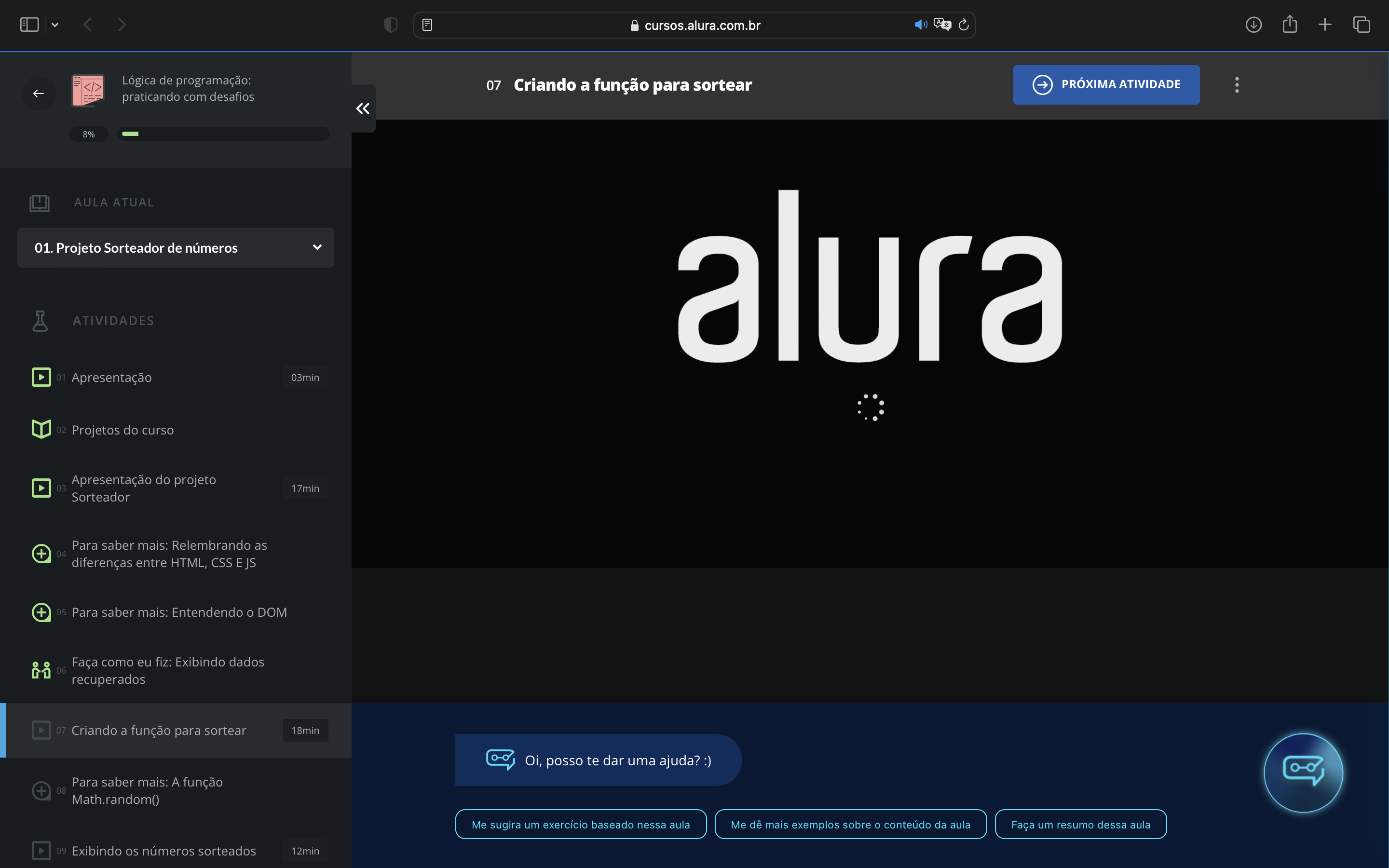Click the plus icon of activity 08
Viewport: 1389px width, 868px height.
coord(41,790)
